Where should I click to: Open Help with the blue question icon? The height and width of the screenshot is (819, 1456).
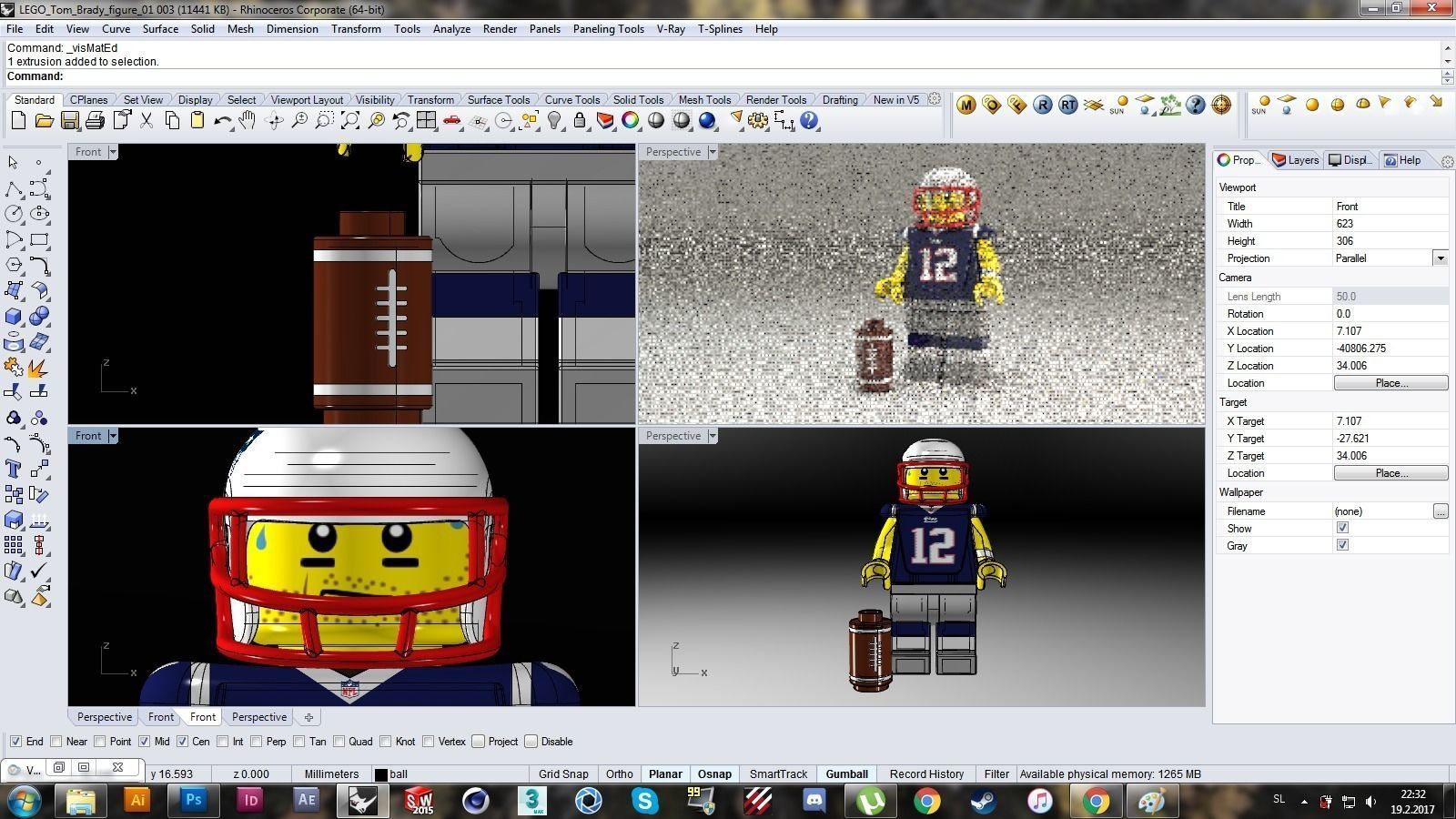(809, 120)
